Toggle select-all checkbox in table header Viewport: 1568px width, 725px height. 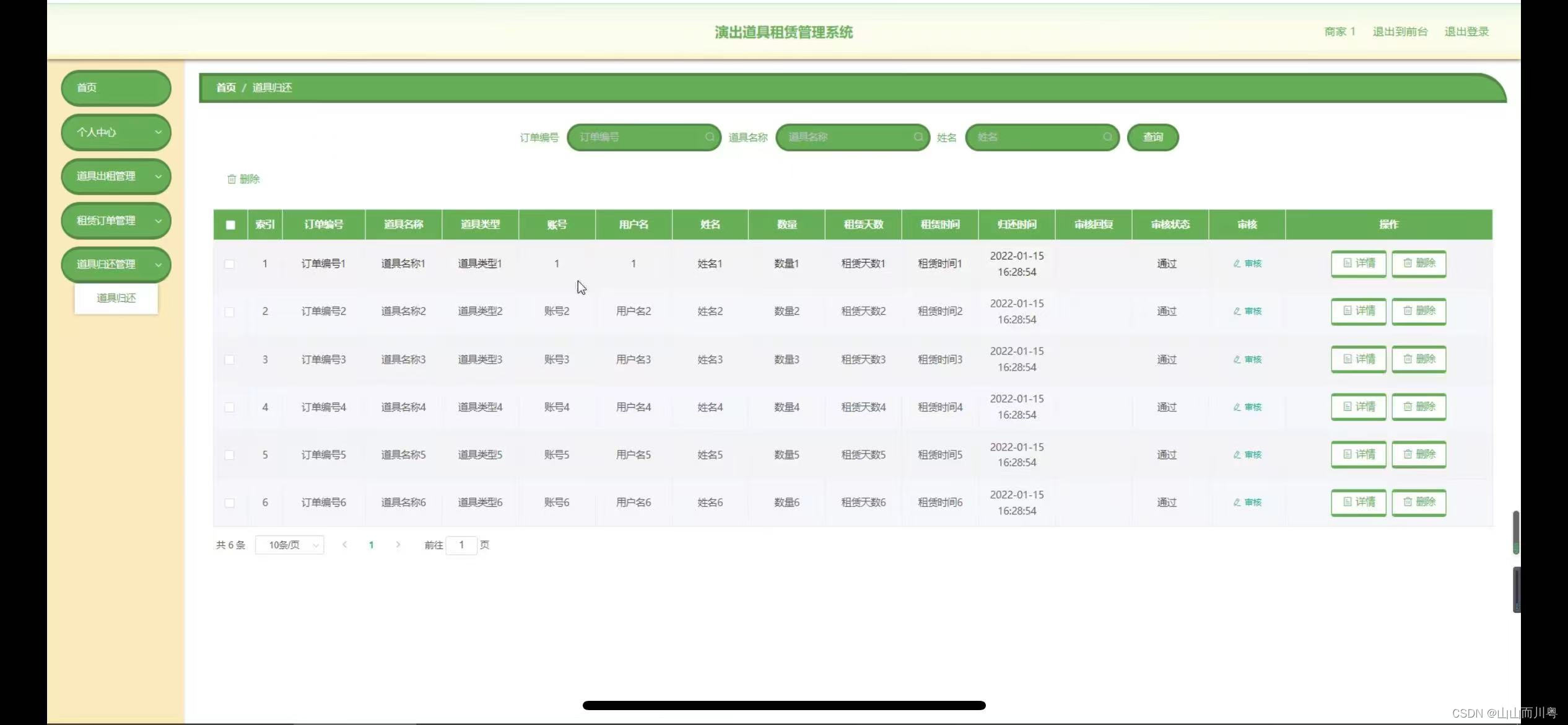coord(230,225)
